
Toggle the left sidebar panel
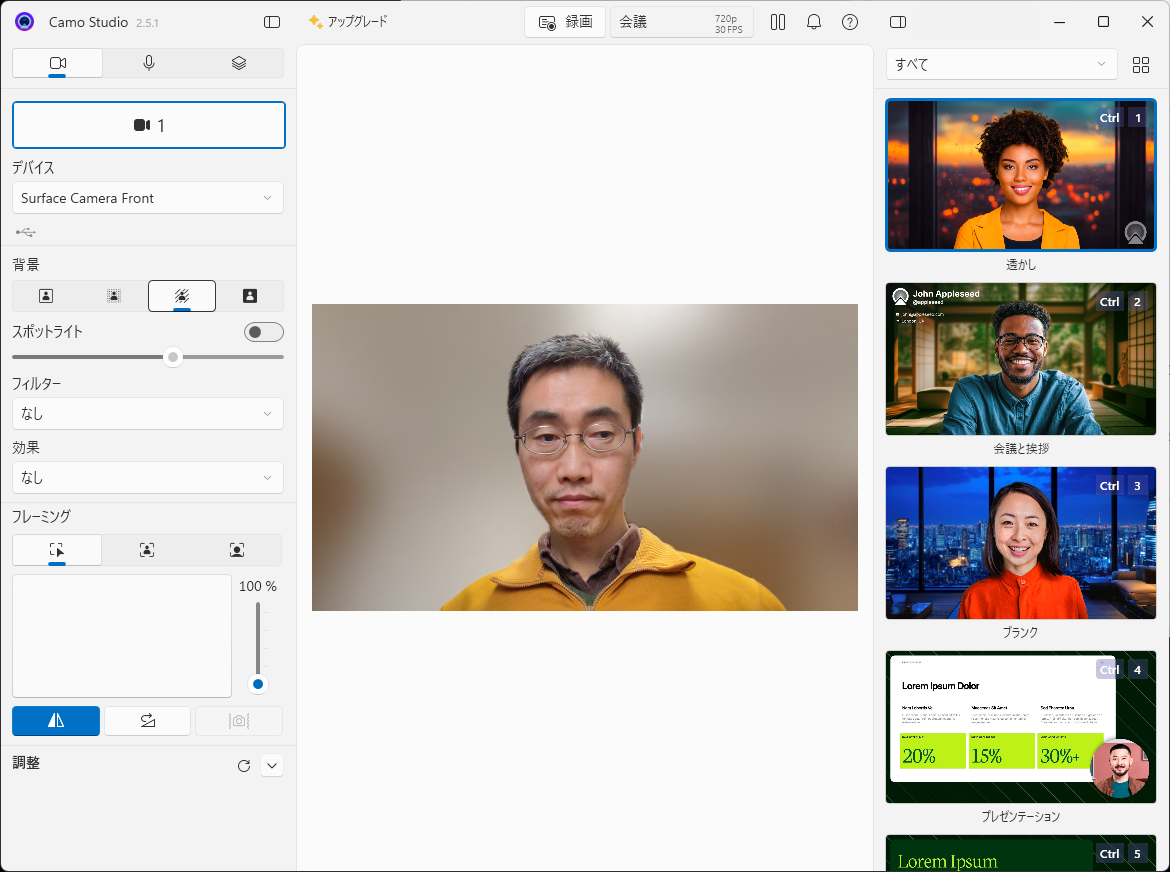point(272,22)
